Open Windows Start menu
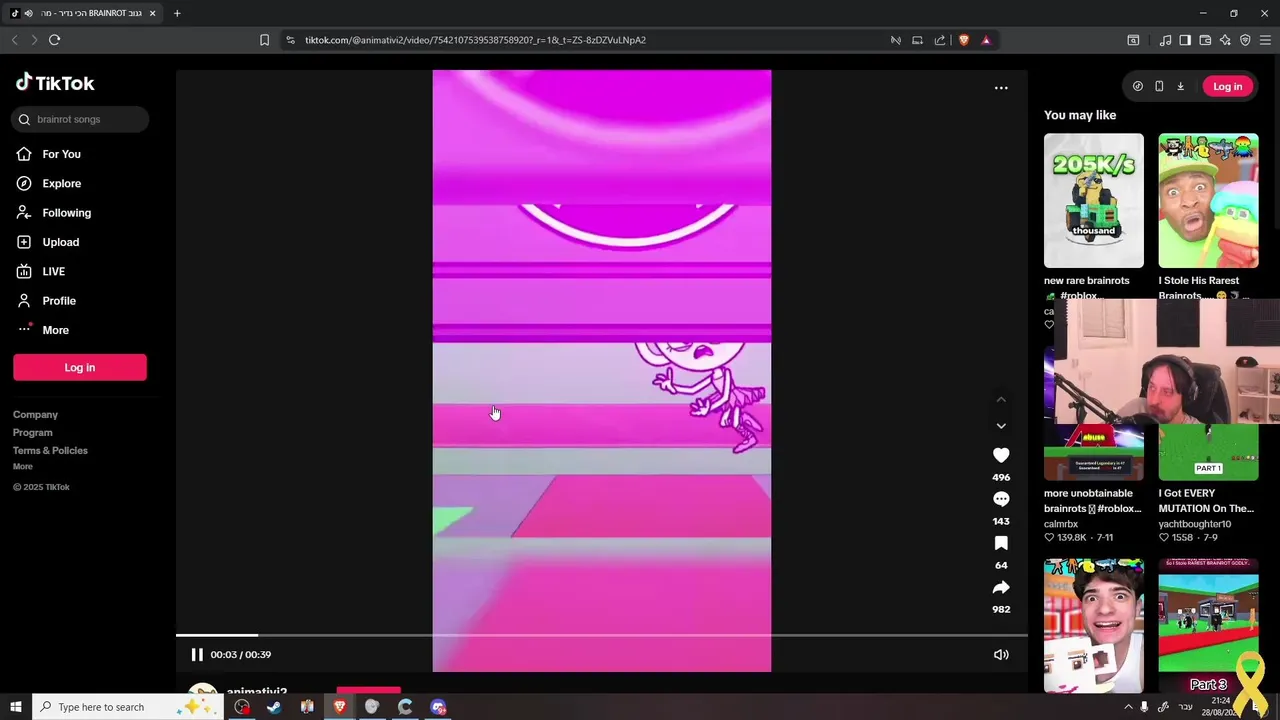 click(15, 707)
